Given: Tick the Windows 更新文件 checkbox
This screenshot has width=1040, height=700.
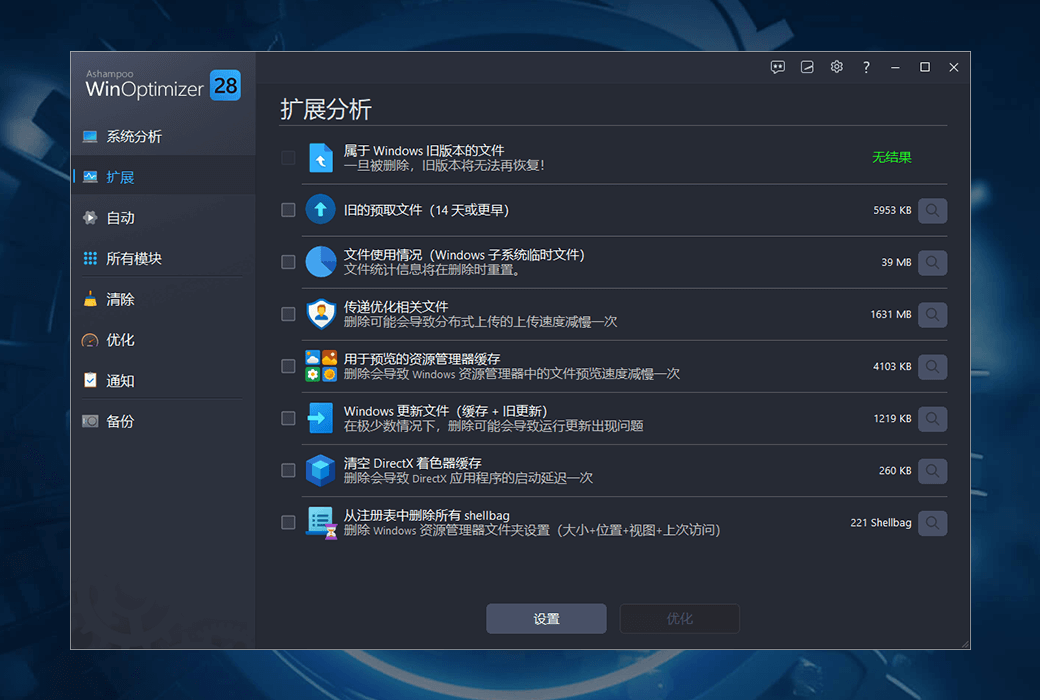Looking at the screenshot, I should [288, 418].
